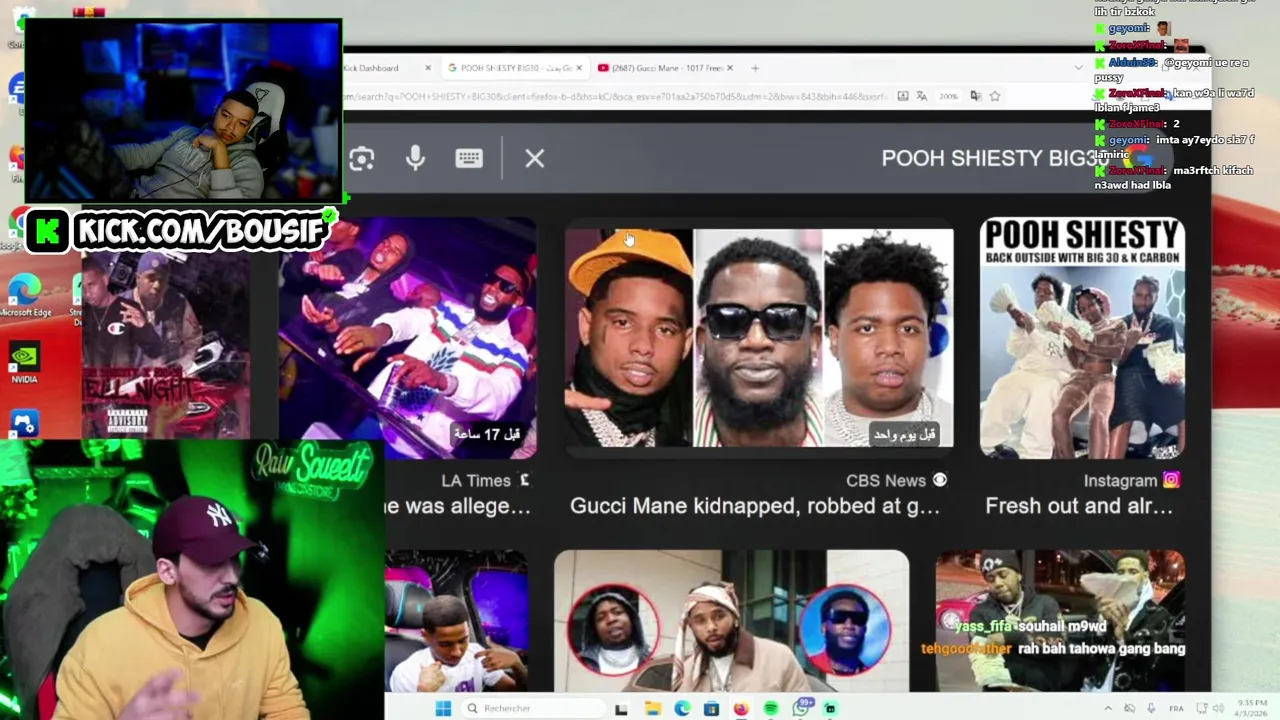Click the tray microphone icon
This screenshot has height=720, width=1280.
pyautogui.click(x=1151, y=708)
